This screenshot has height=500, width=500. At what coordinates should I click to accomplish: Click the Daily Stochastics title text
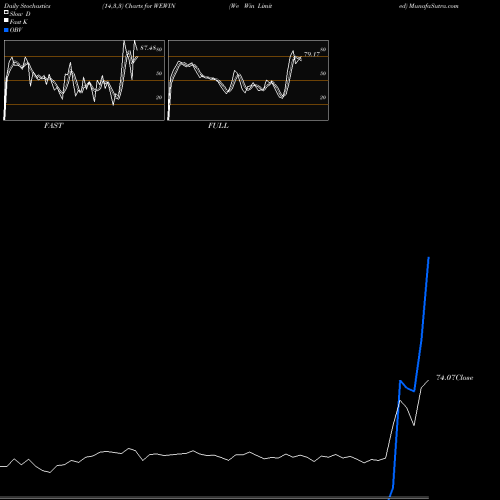[27, 6]
